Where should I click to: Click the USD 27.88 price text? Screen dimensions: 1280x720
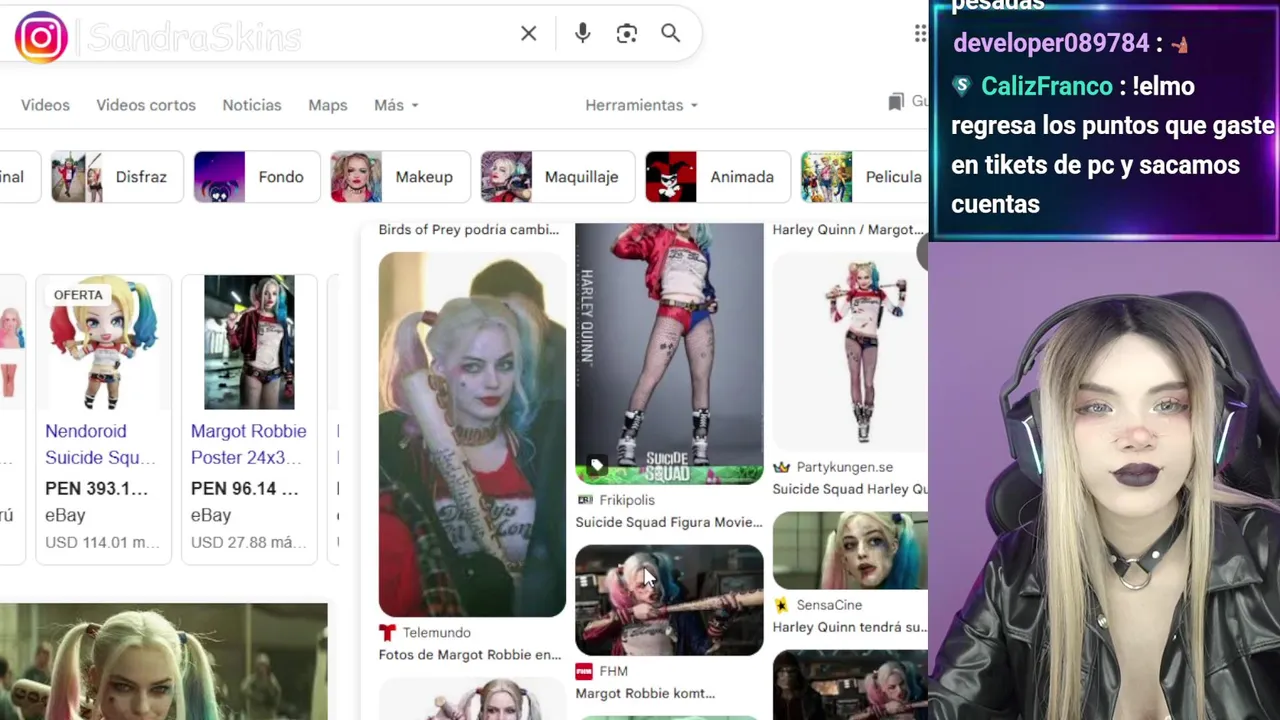pyautogui.click(x=248, y=542)
